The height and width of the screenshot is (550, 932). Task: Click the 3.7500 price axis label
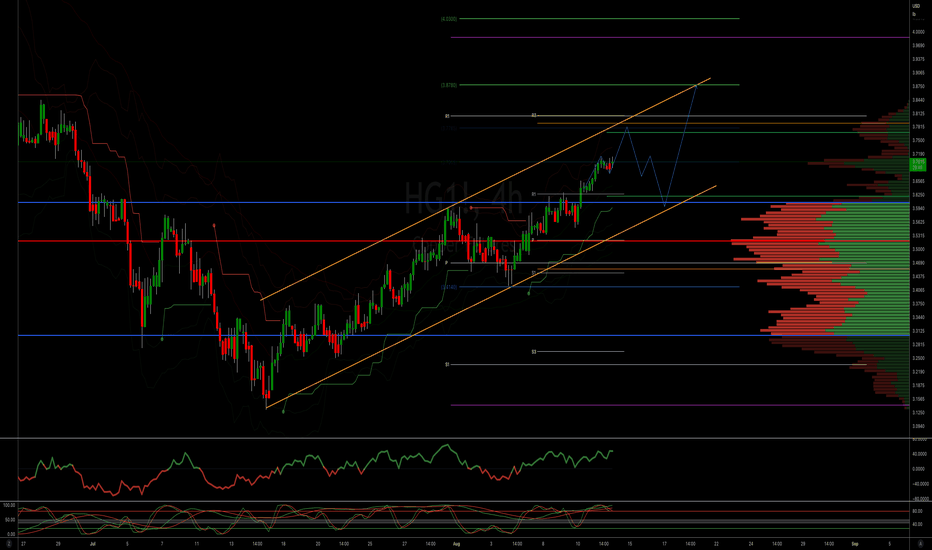click(x=918, y=141)
